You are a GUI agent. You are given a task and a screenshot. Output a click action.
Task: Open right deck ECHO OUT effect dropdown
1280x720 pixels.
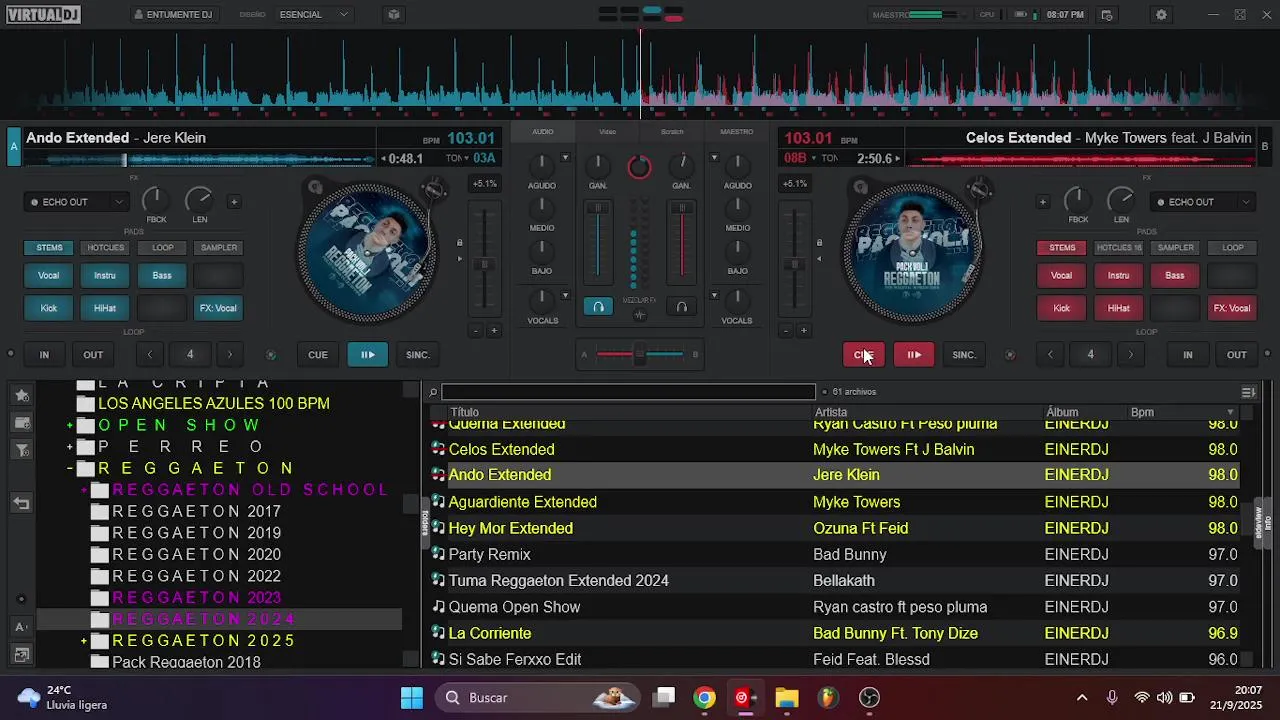pyautogui.click(x=1246, y=202)
